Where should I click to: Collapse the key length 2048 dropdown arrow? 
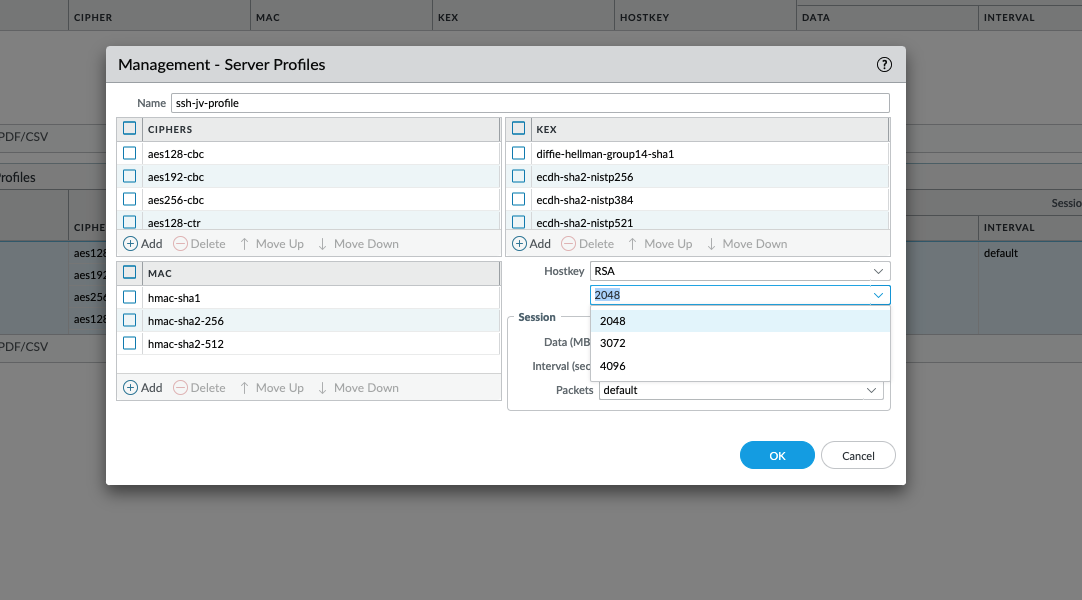click(878, 295)
